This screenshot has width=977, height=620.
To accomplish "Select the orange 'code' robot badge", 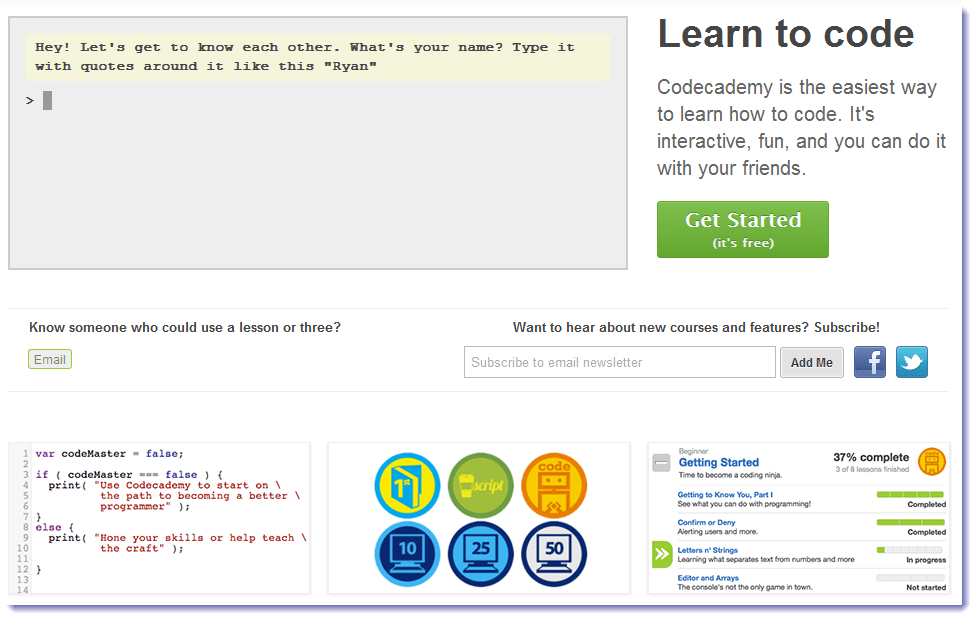I will tap(554, 486).
